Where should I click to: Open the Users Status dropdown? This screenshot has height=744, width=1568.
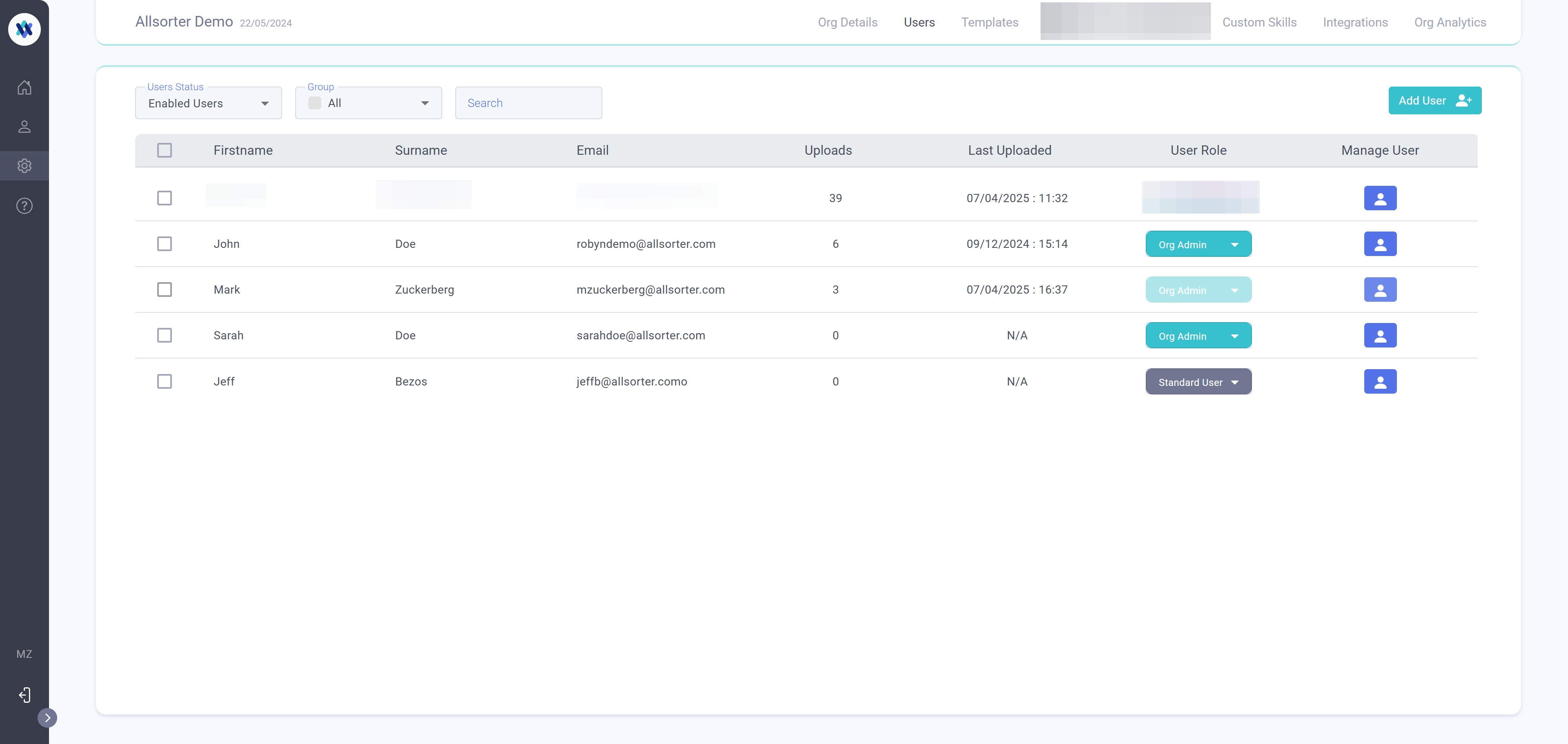[x=208, y=103]
